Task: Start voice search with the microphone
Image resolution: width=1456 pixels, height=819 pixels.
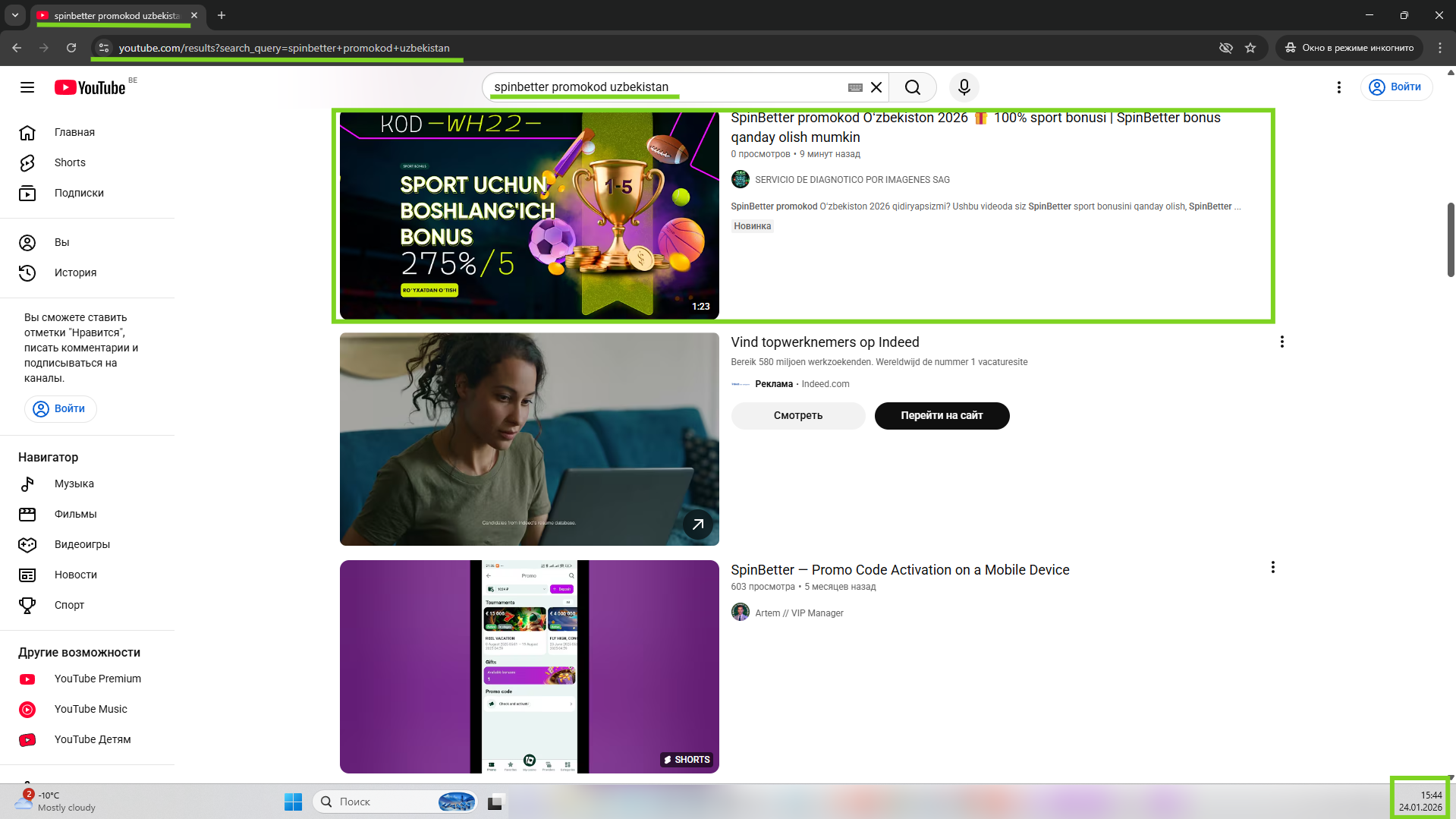Action: coord(964,87)
